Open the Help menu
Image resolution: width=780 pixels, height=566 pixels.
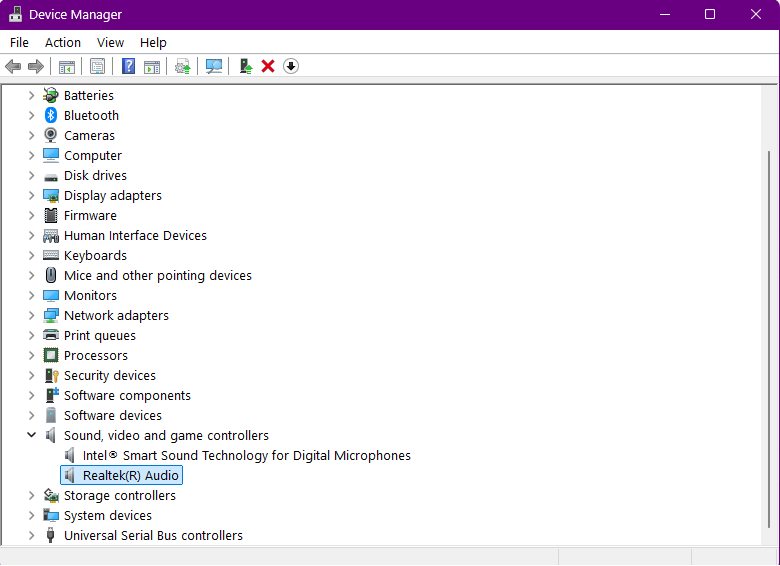pos(153,43)
